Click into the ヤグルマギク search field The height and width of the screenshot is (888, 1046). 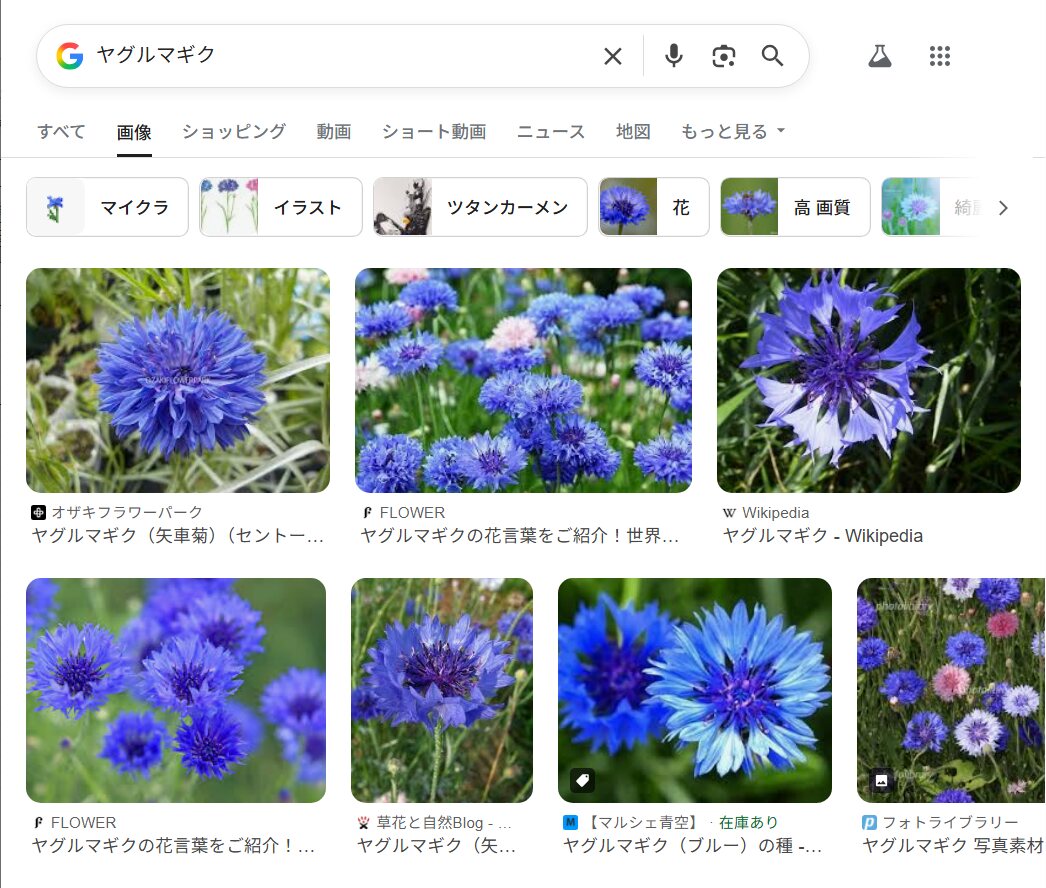[340, 56]
